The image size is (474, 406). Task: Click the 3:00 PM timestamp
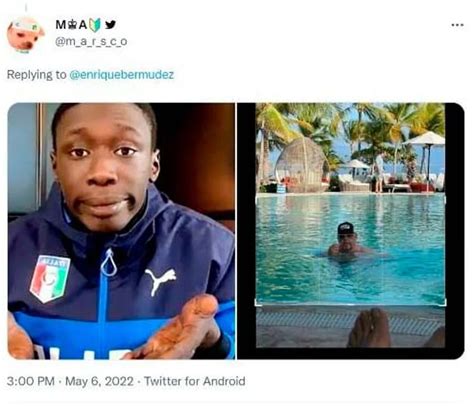click(30, 381)
